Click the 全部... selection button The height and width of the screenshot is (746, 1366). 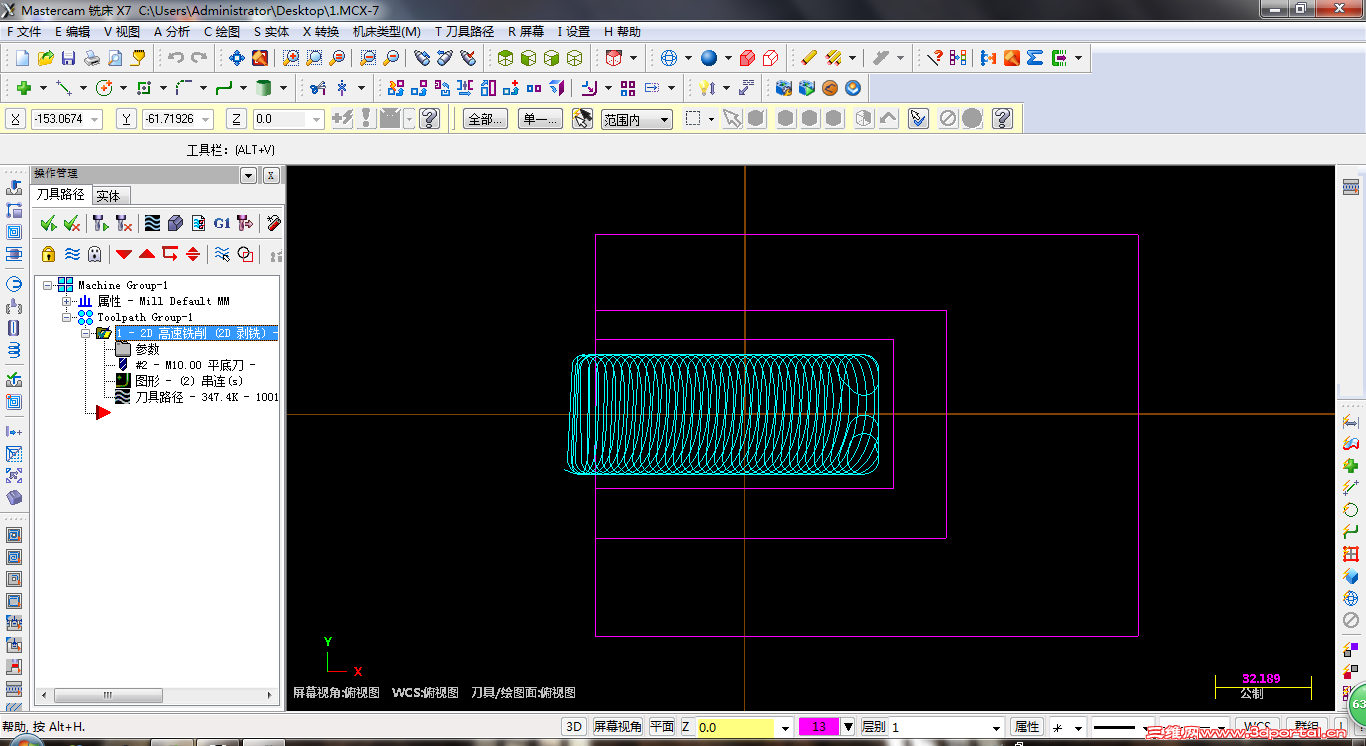485,119
